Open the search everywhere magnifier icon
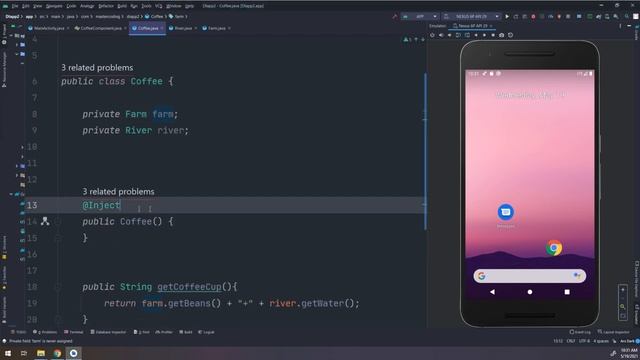 pyautogui.click(x=627, y=16)
